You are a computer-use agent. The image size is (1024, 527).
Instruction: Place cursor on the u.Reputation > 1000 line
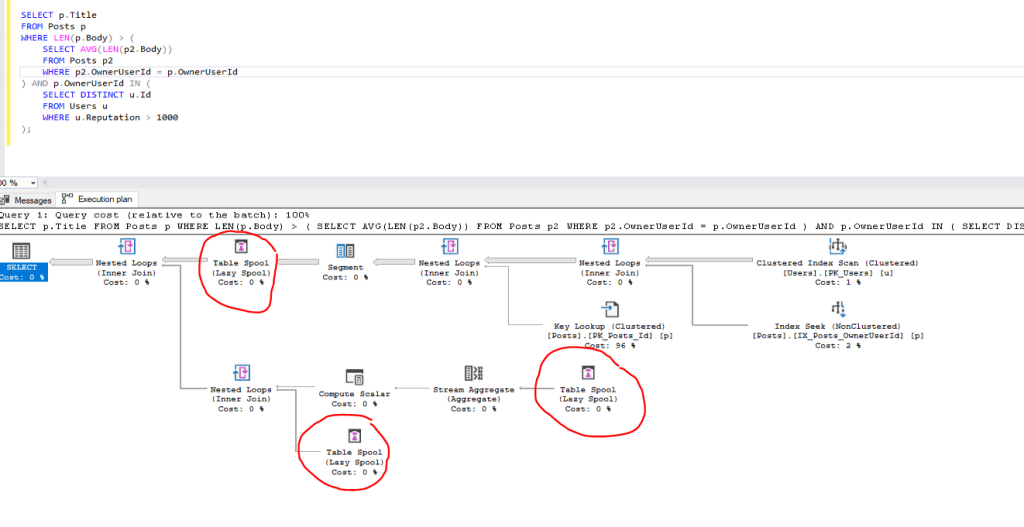110,117
